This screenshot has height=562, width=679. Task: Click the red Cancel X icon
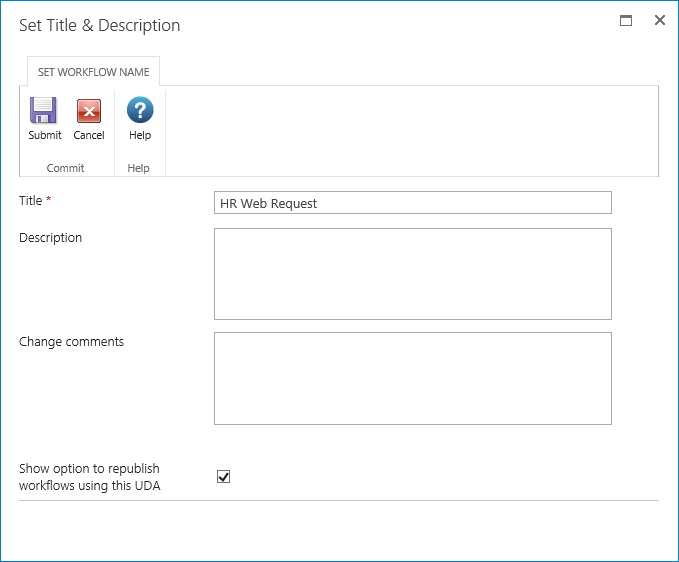[x=89, y=111]
